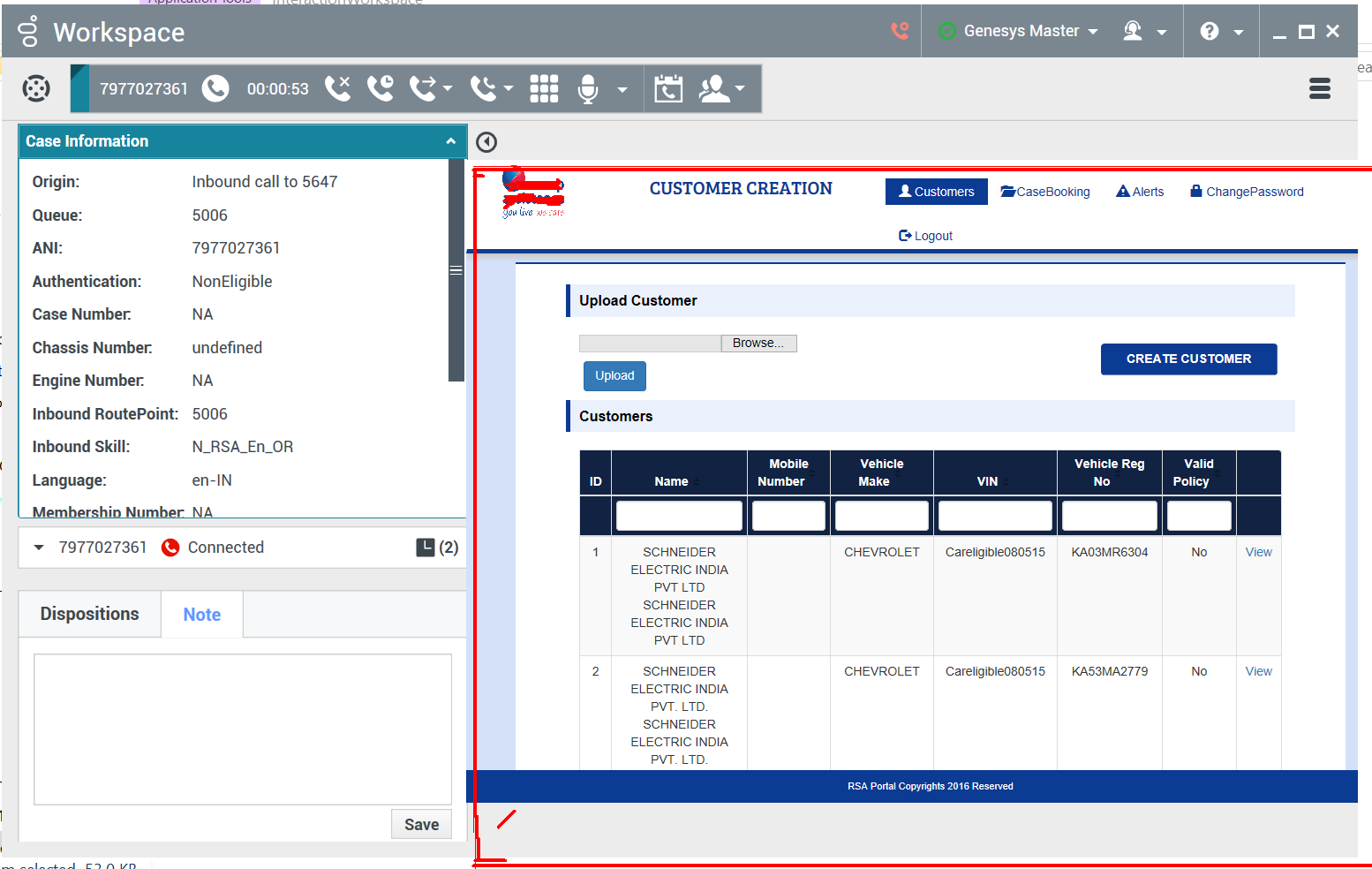Click the Browse file button

(759, 344)
